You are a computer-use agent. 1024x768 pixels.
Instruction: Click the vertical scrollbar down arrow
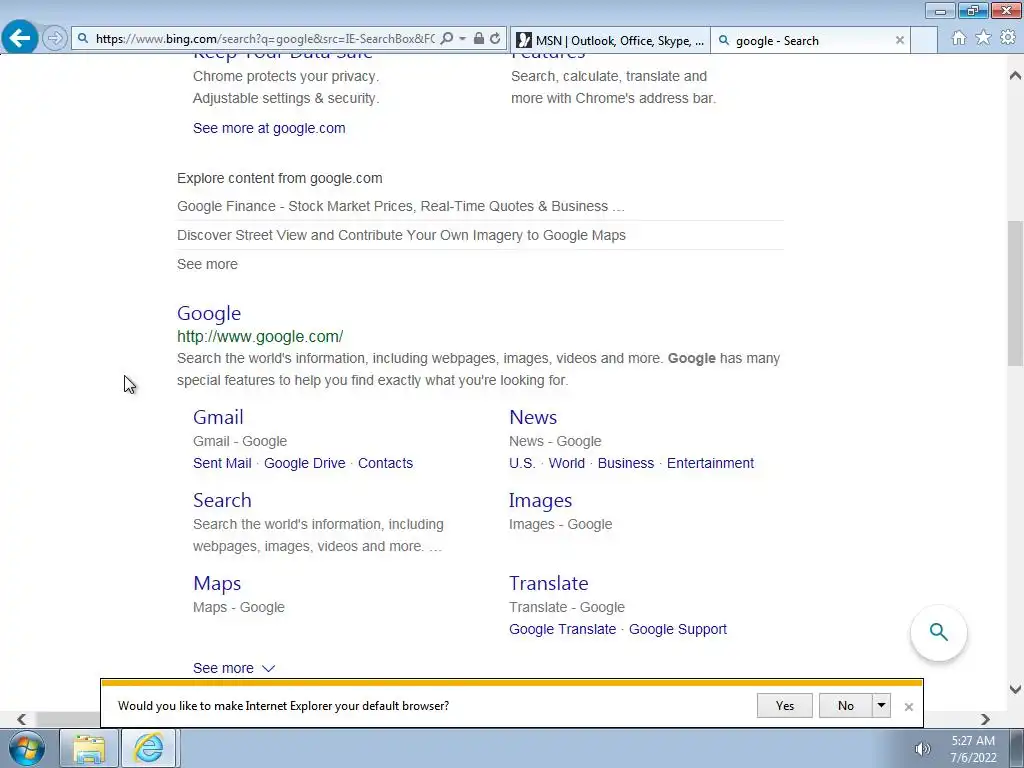pyautogui.click(x=1015, y=688)
